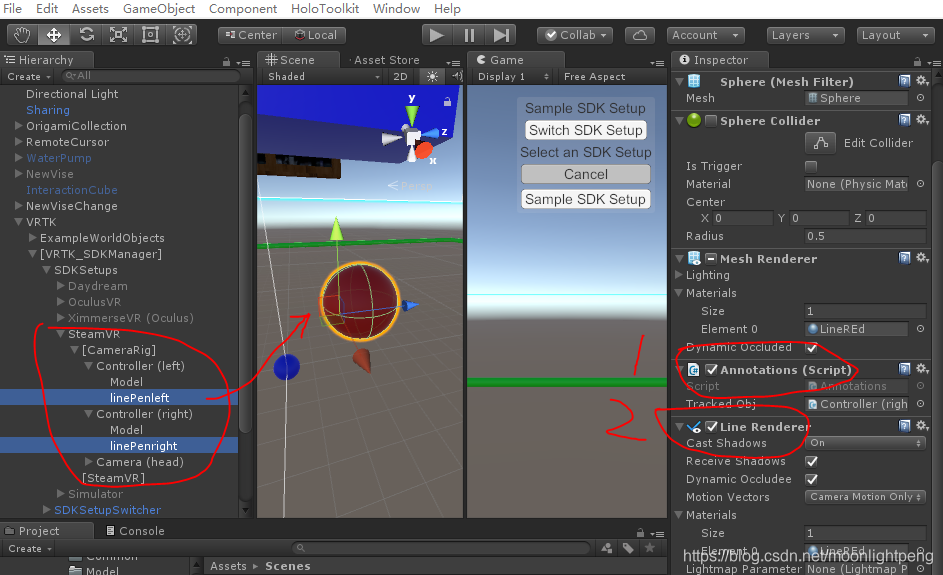Toggle Center pivot mode button
Image resolution: width=943 pixels, height=575 pixels.
coord(250,35)
